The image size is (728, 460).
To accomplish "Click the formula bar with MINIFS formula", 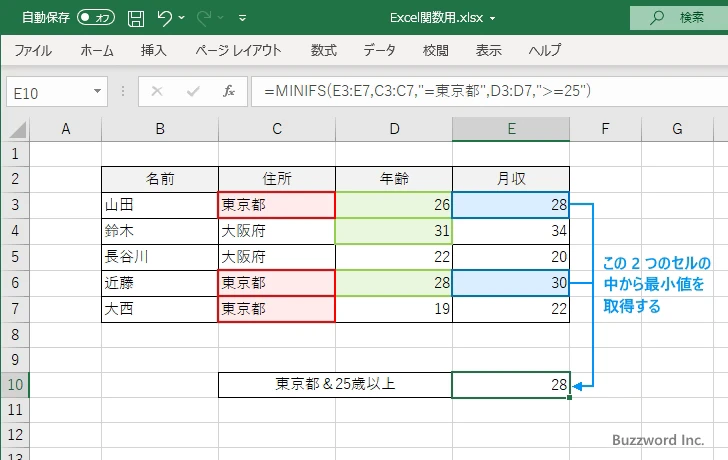I will pyautogui.click(x=489, y=91).
